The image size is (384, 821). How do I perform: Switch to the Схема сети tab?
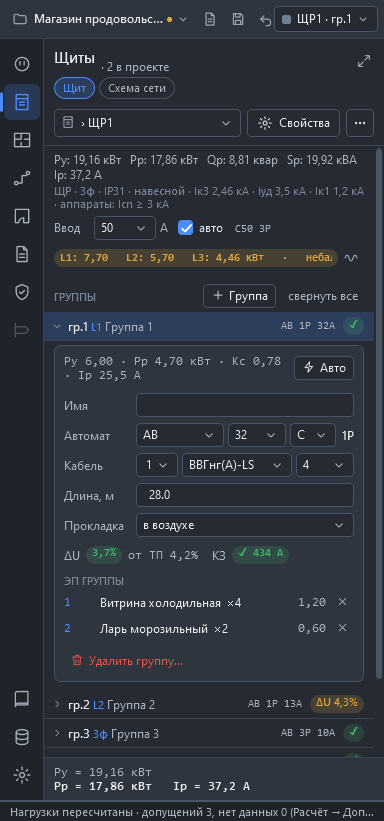(137, 88)
